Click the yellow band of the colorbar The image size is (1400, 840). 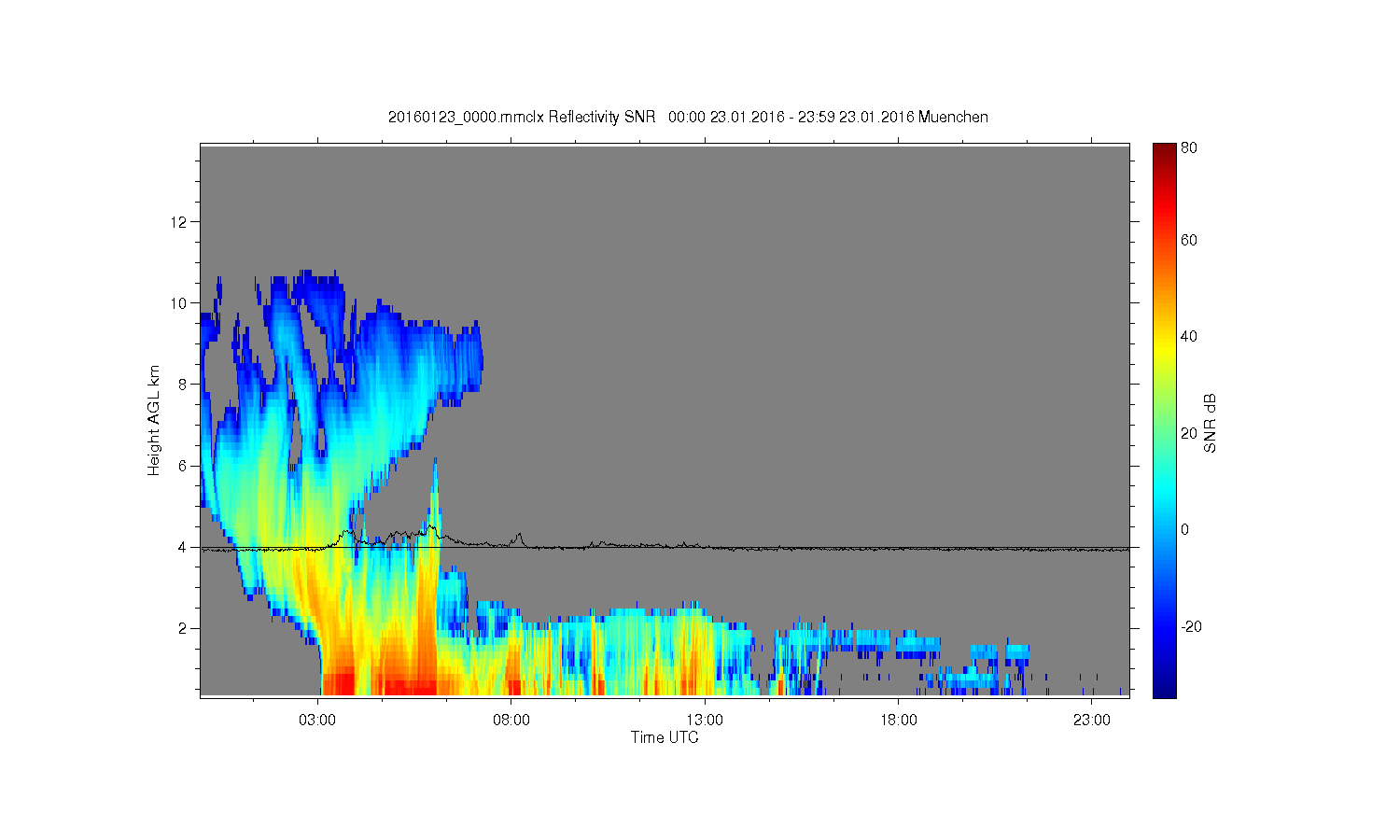1164,350
